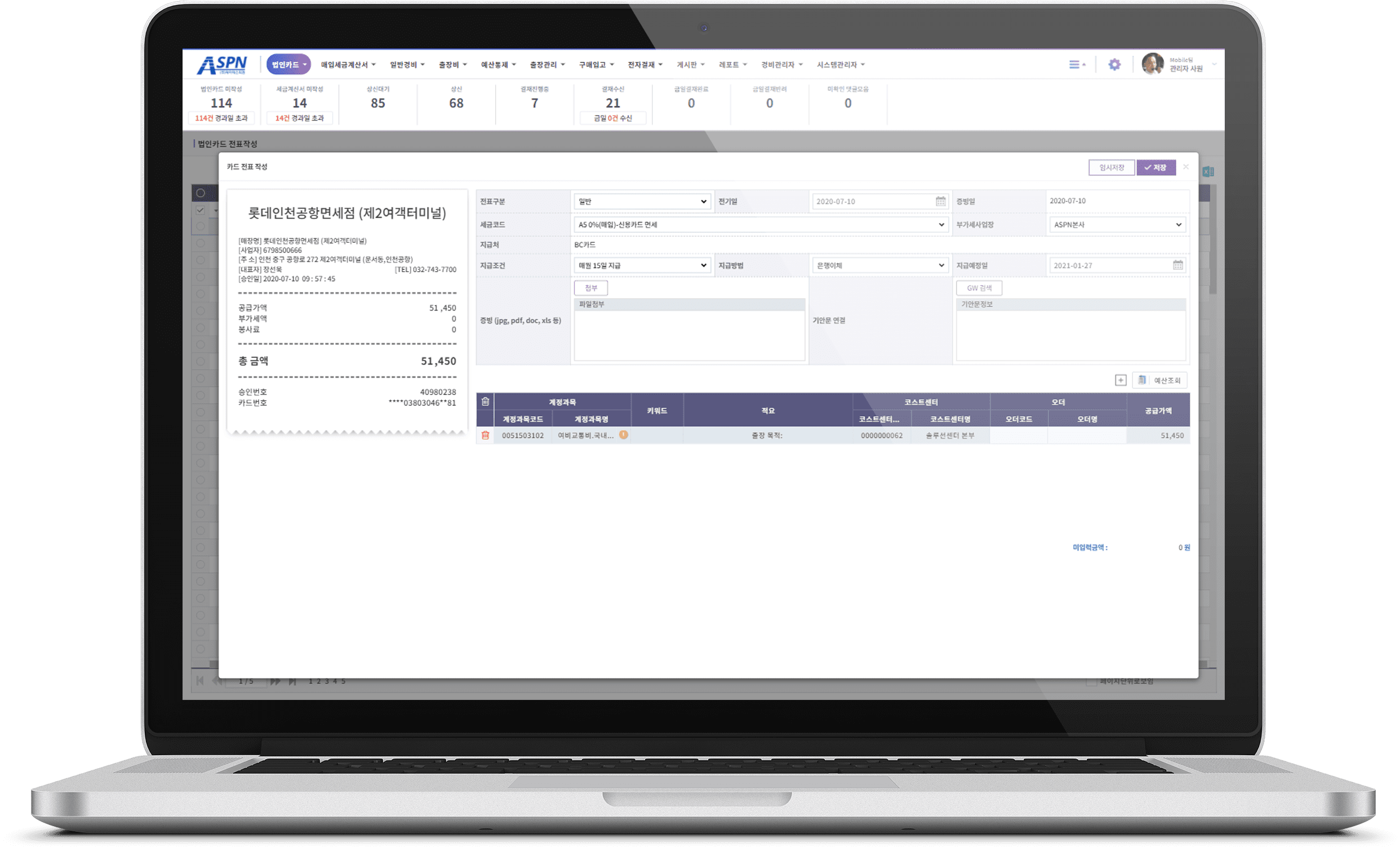Image resolution: width=1400 pixels, height=847 pixels.
Task: Toggle the checked checkbox in background list
Action: click(201, 210)
